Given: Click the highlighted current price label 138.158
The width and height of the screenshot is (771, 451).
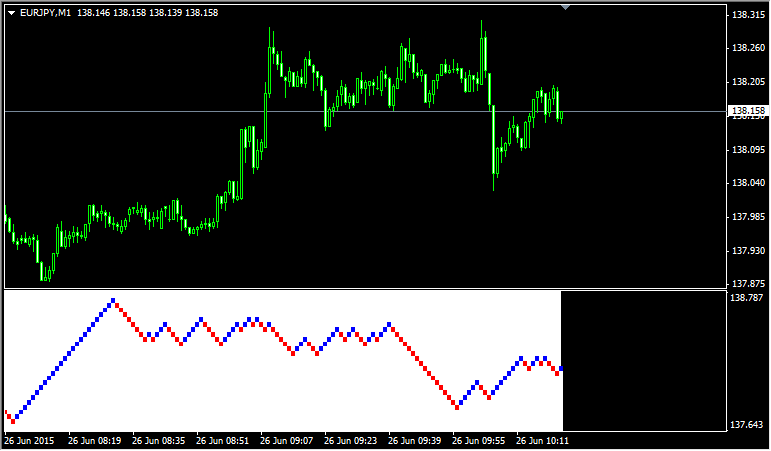Looking at the screenshot, I should (x=748, y=111).
